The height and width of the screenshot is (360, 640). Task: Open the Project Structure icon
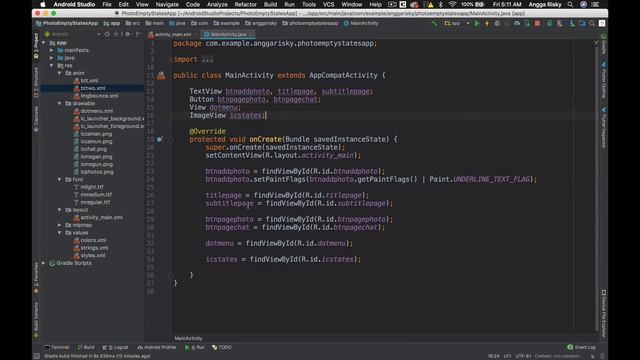pyautogui.click(x=582, y=24)
